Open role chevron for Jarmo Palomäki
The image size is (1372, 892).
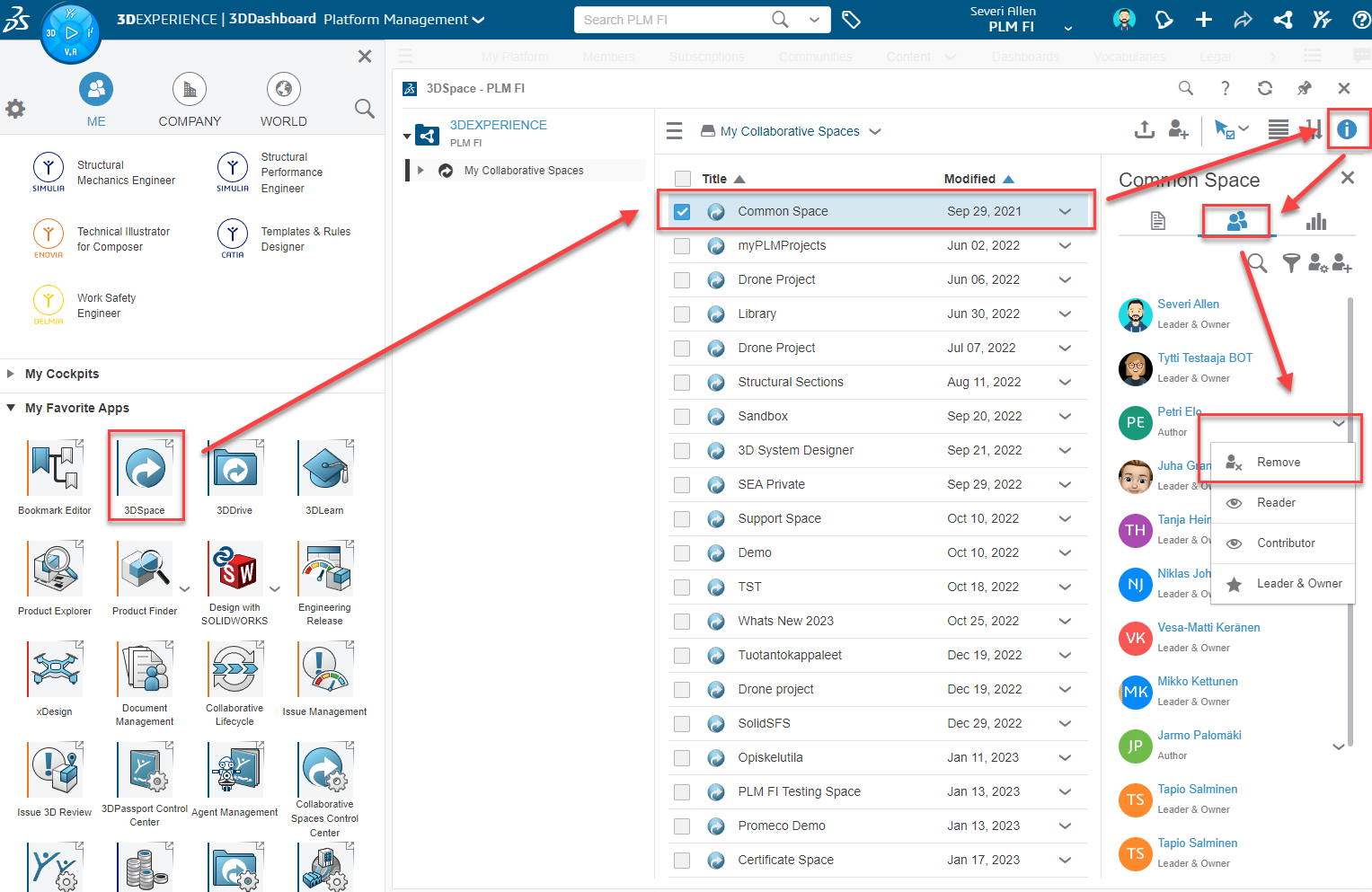(1338, 746)
